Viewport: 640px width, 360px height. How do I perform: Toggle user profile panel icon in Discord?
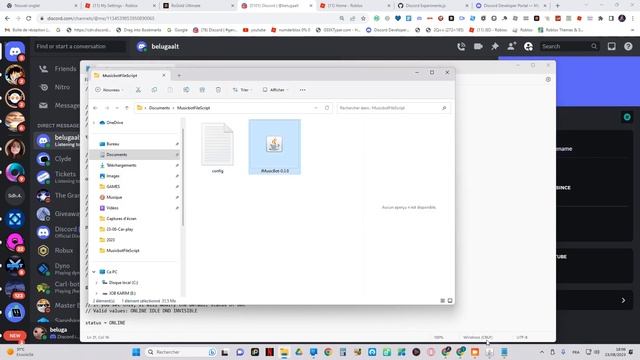(528, 47)
